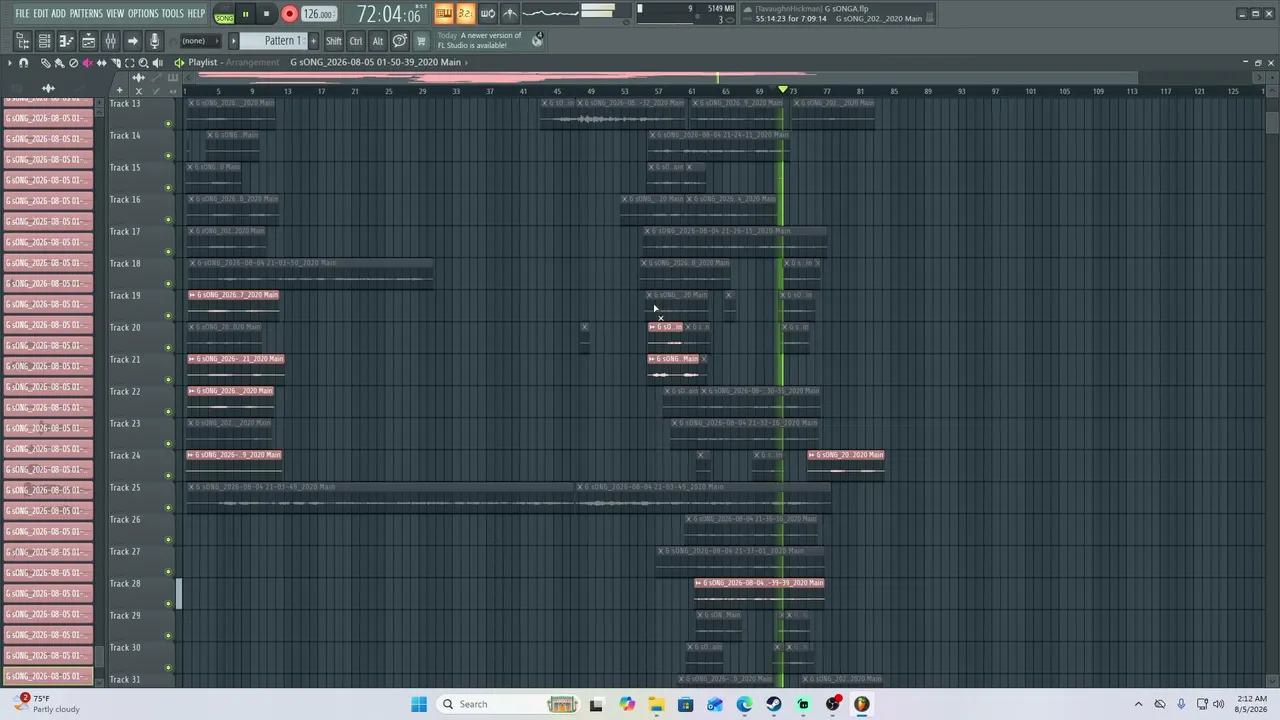Open the help chat bubble icon
The height and width of the screenshot is (720, 1280).
(x=399, y=41)
